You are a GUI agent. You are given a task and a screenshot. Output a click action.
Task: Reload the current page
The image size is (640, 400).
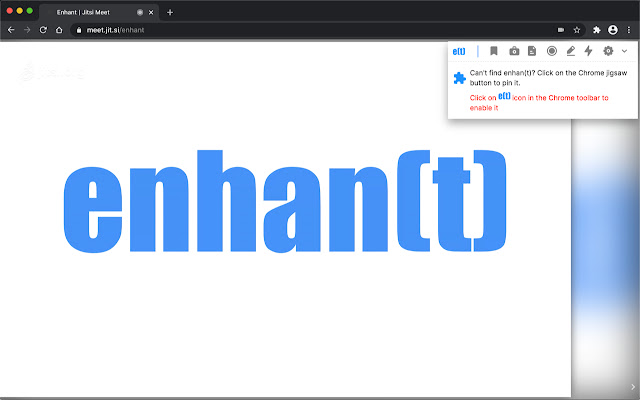pos(43,30)
